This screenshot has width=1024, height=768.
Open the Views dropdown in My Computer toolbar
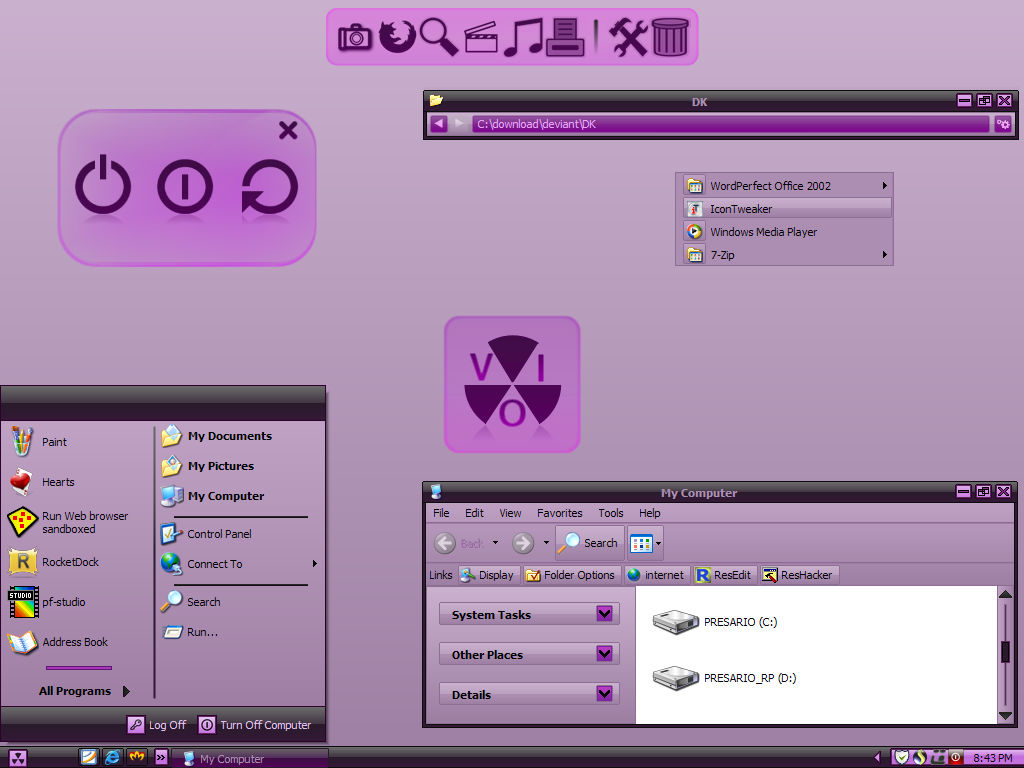(644, 543)
